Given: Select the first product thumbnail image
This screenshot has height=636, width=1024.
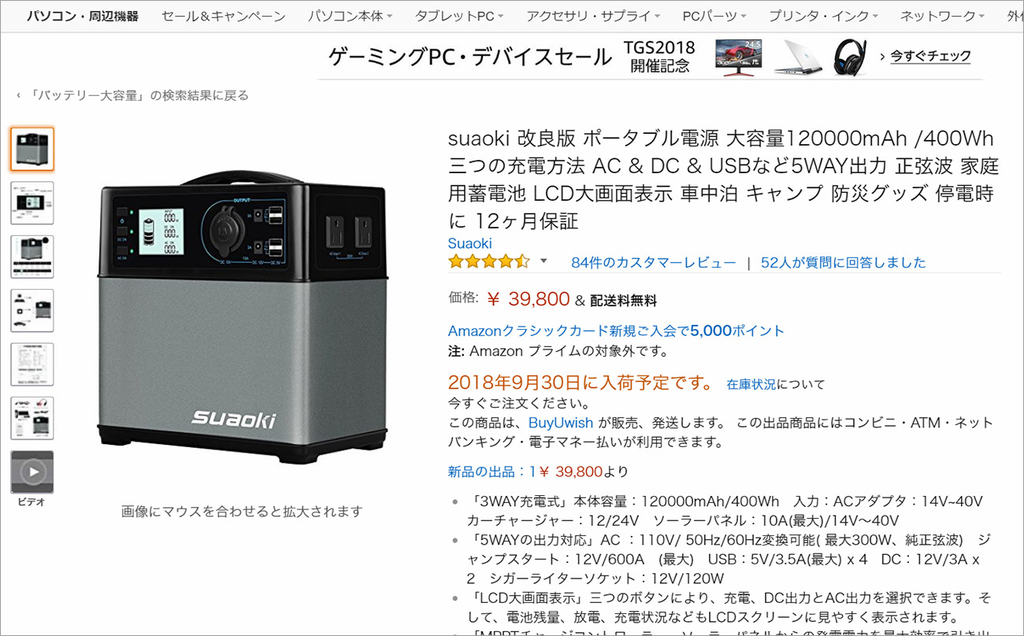Looking at the screenshot, I should click(32, 150).
